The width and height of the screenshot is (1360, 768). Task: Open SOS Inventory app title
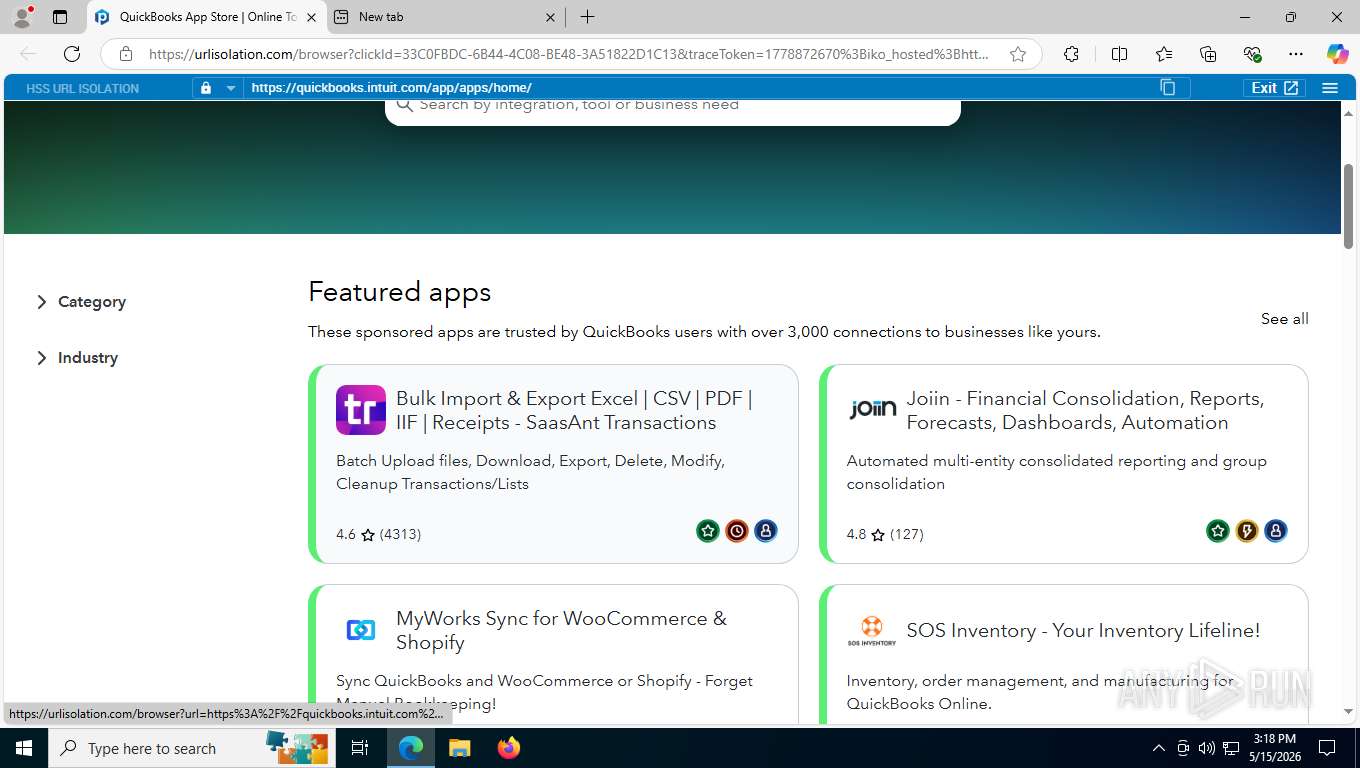tap(1083, 630)
